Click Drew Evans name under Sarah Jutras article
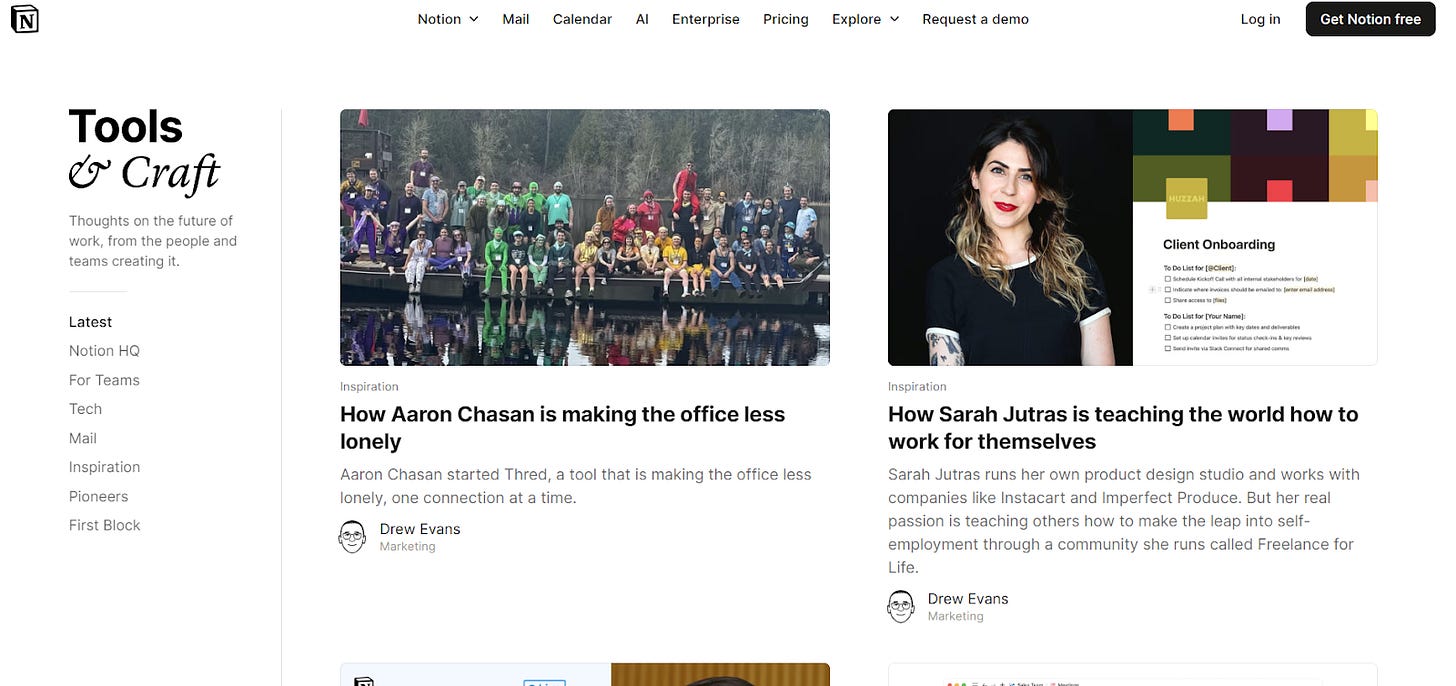The image size is (1456, 686). point(968,599)
